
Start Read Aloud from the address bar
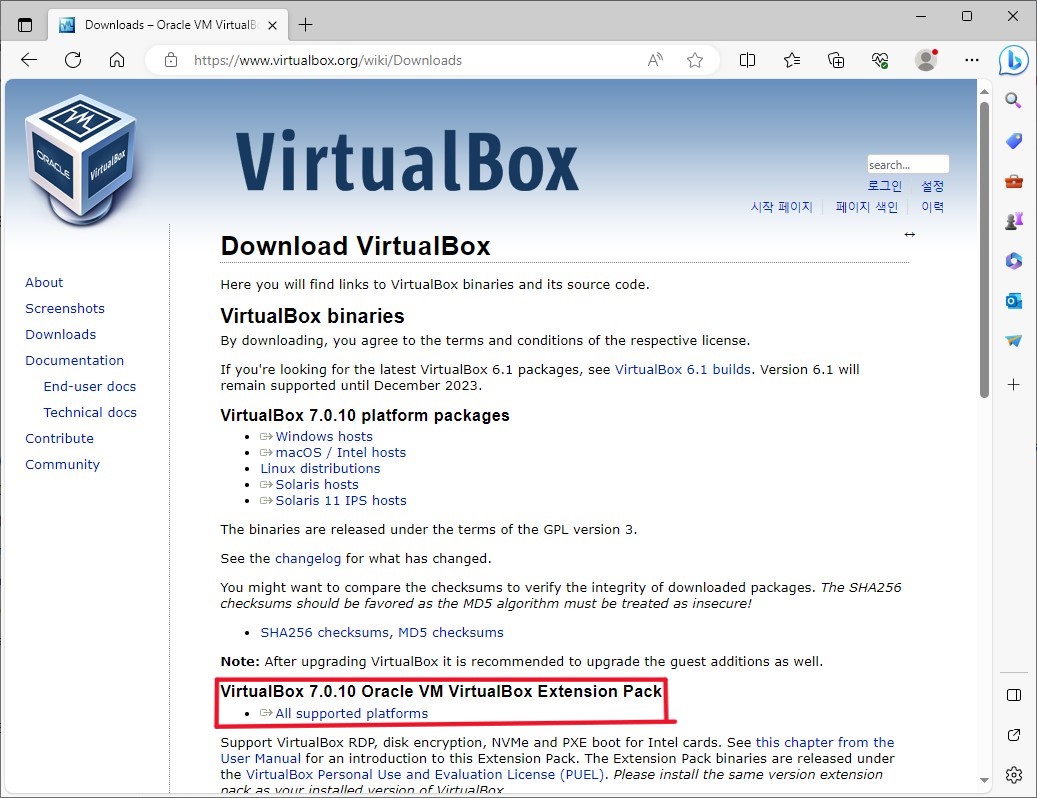pos(655,60)
